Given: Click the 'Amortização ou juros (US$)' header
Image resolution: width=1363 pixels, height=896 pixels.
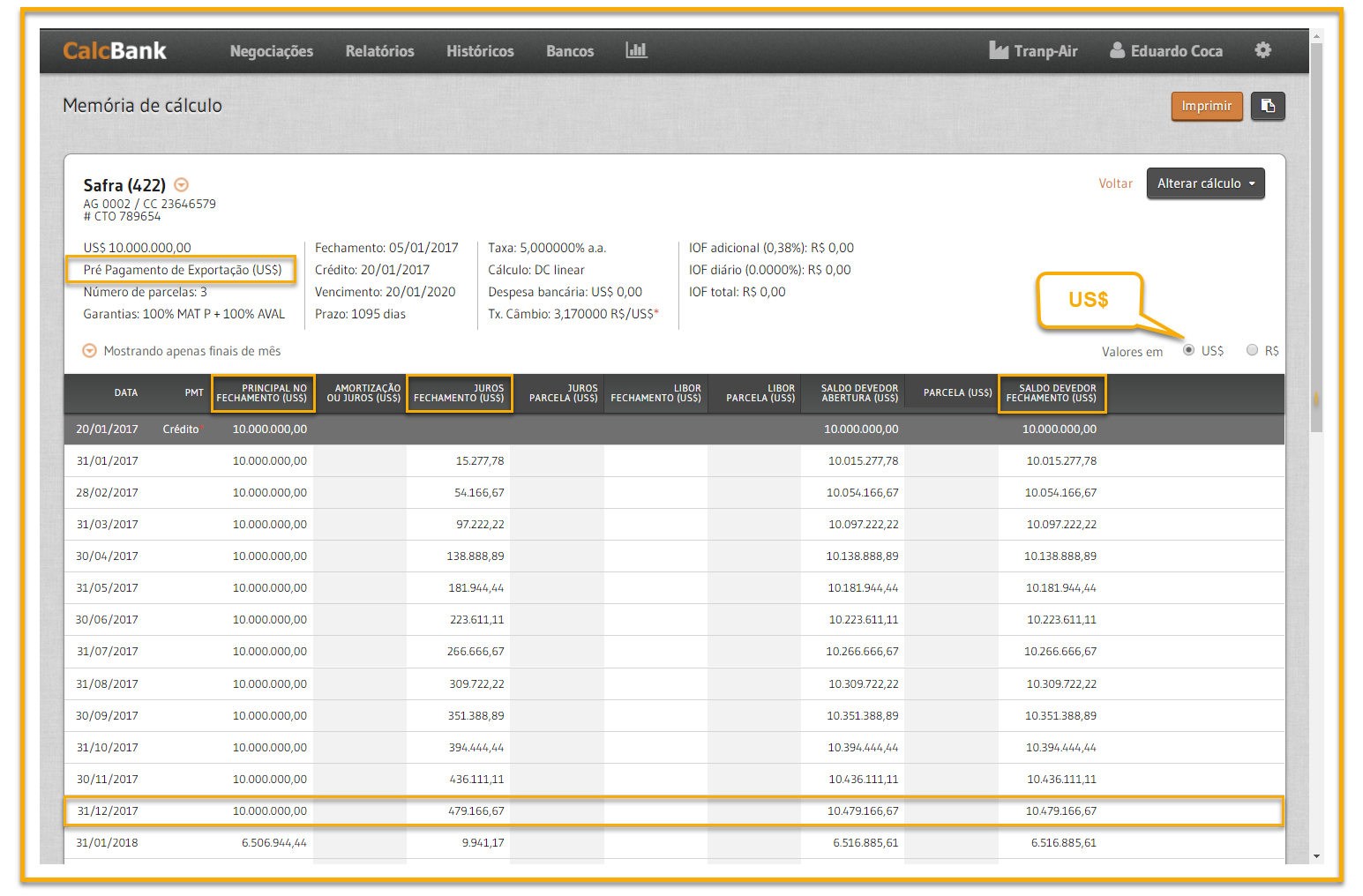Looking at the screenshot, I should (x=363, y=393).
